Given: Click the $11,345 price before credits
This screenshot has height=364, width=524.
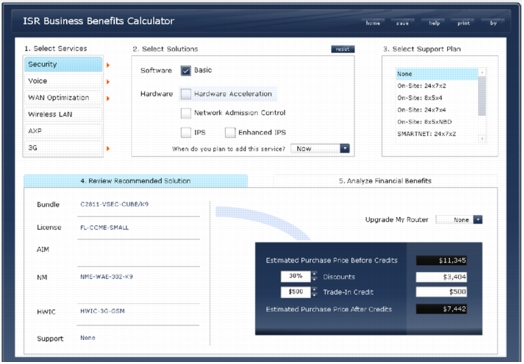Looking at the screenshot, I should pyautogui.click(x=441, y=260).
